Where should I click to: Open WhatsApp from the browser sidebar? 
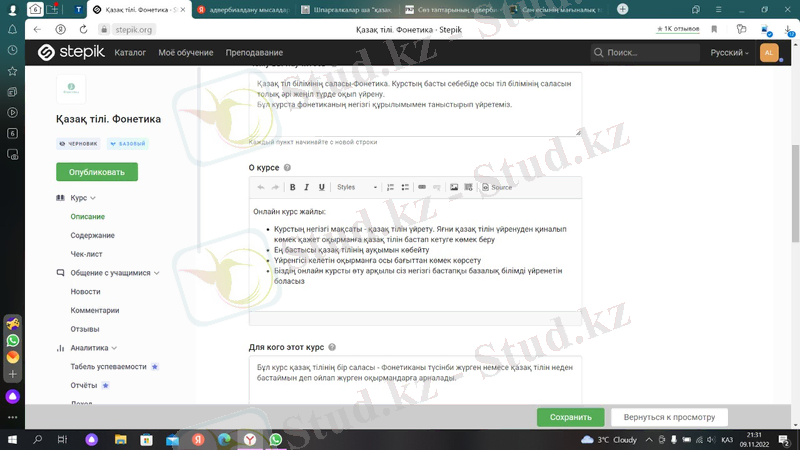coord(13,340)
